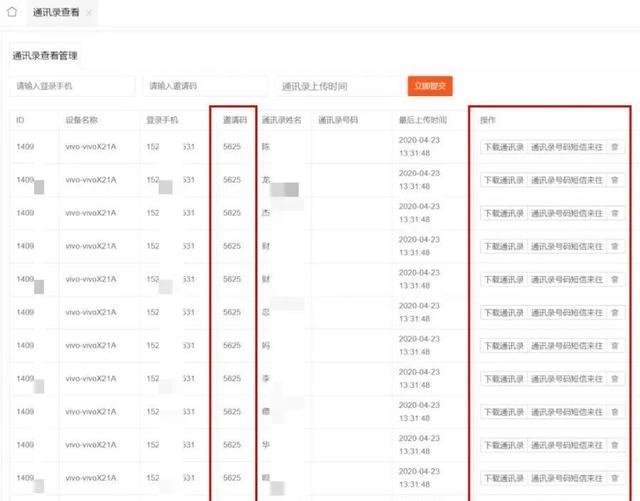640x501 pixels.
Task: Open 通讯录号码短信来往 for the 妈 row
Action: tap(567, 346)
